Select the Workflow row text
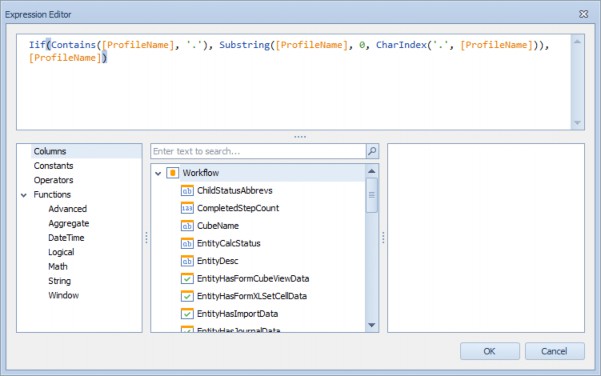The height and width of the screenshot is (376, 601). [201, 173]
